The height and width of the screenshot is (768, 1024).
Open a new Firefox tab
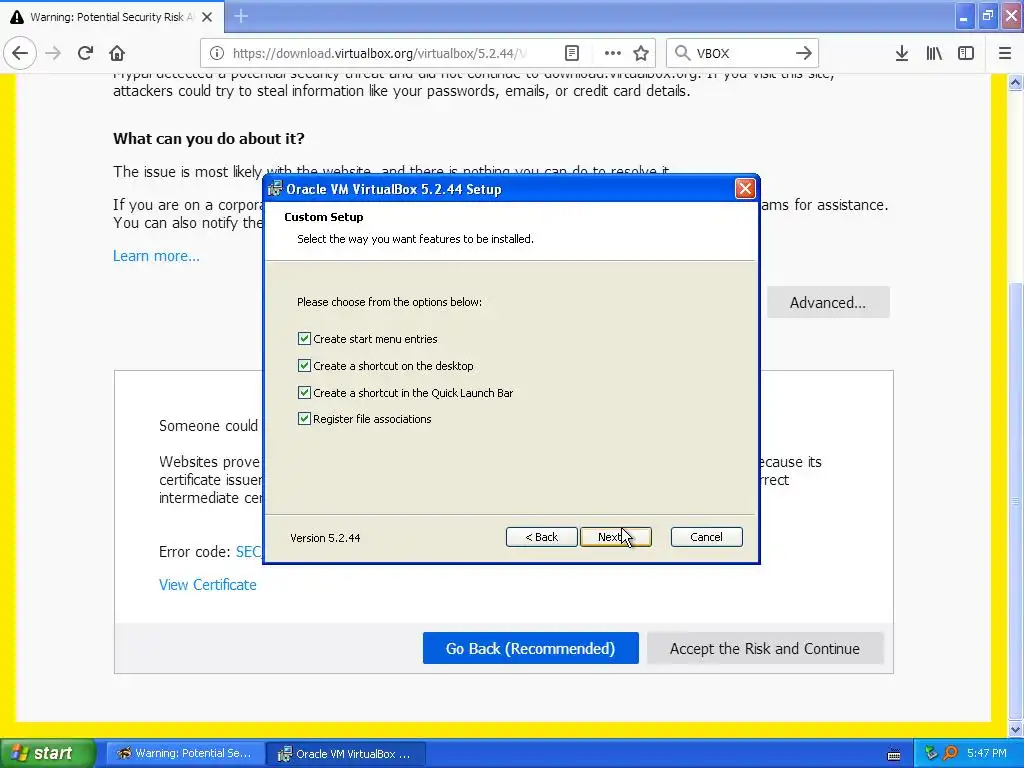pos(241,16)
